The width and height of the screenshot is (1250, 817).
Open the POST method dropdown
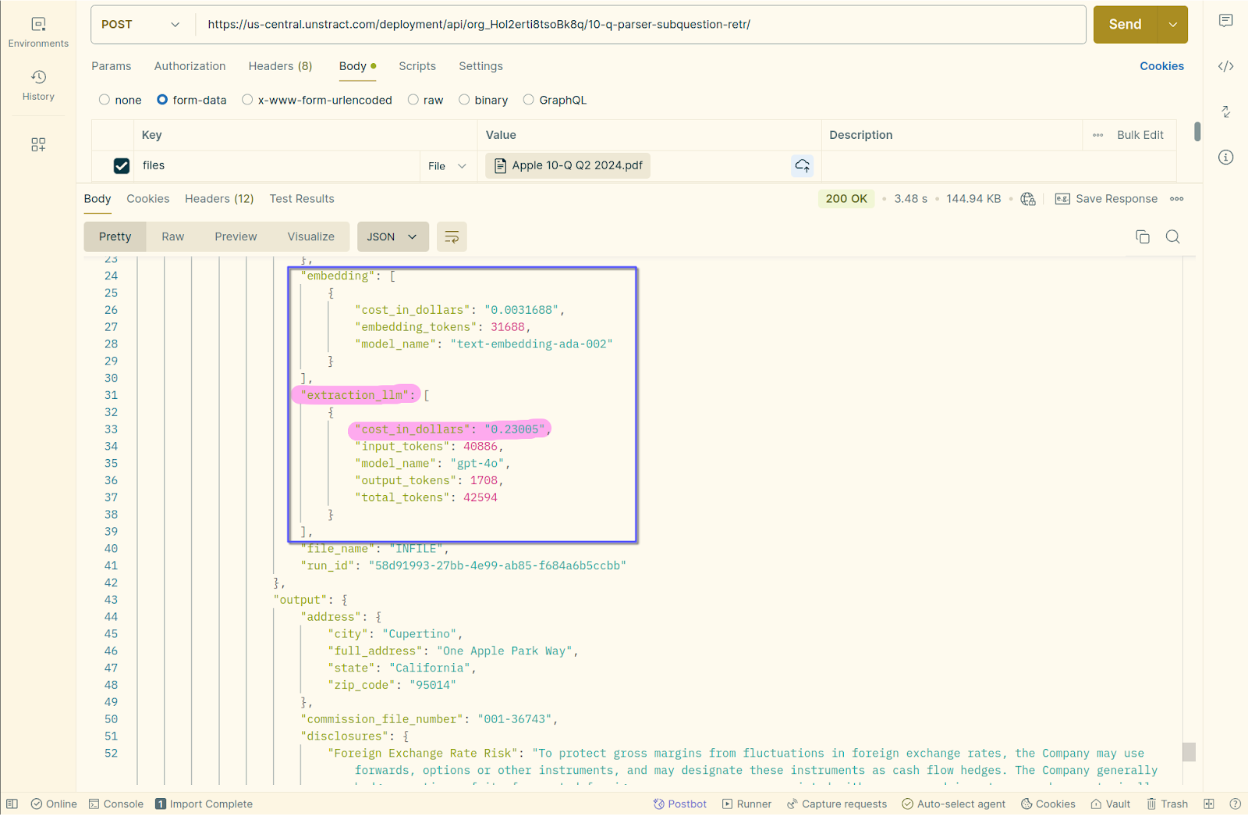(141, 24)
